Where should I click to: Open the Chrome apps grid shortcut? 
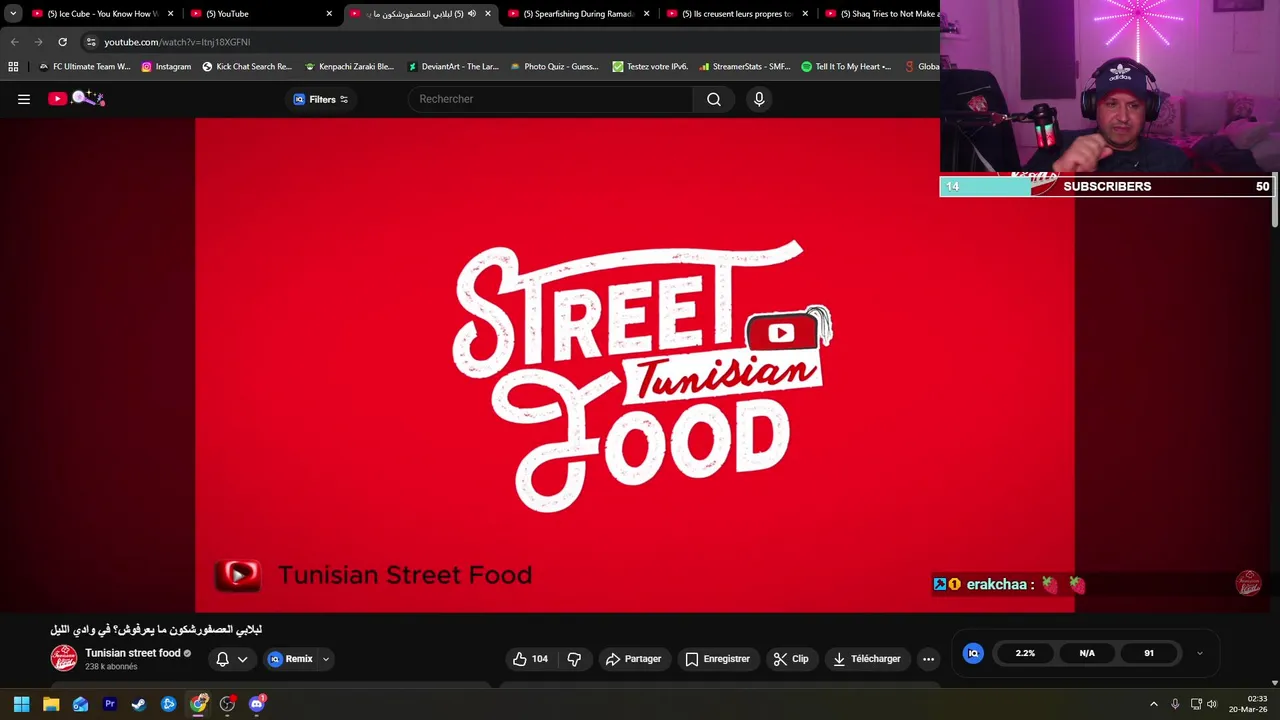click(13, 67)
